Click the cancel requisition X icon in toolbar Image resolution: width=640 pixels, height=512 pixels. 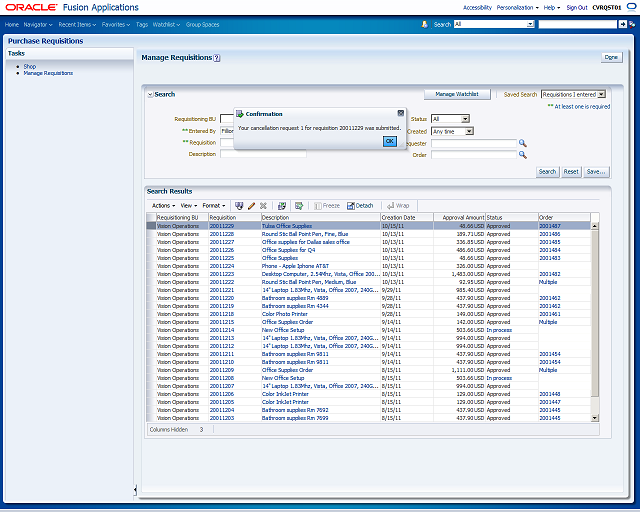[263, 206]
